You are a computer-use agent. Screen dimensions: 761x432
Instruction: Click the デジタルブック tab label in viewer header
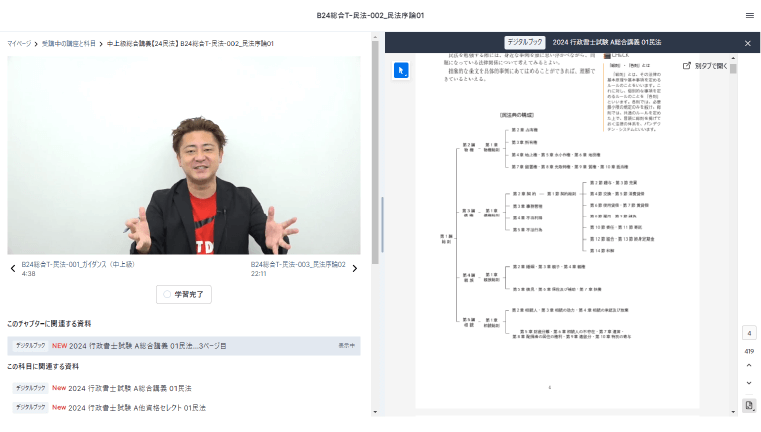(525, 43)
